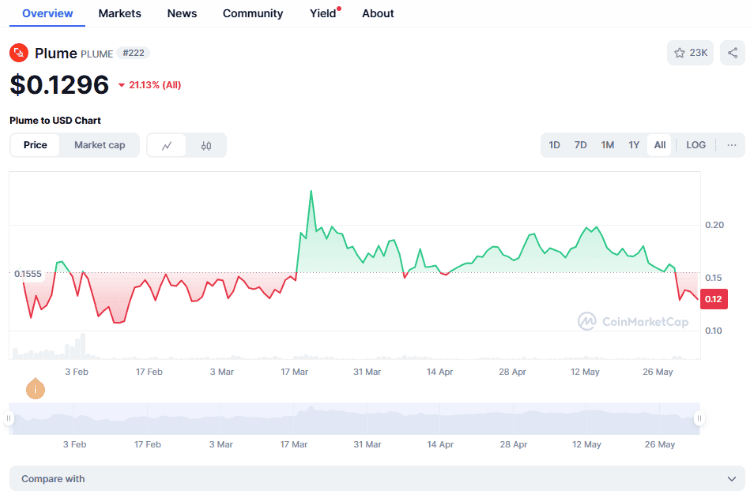Click the 21.13% (All) change indicator
The image size is (753, 497).
point(150,85)
